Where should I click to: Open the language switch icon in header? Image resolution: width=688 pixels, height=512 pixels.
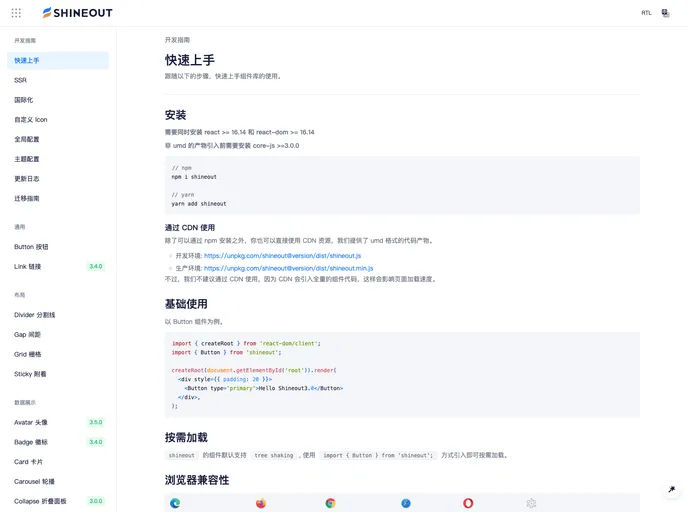coord(666,13)
